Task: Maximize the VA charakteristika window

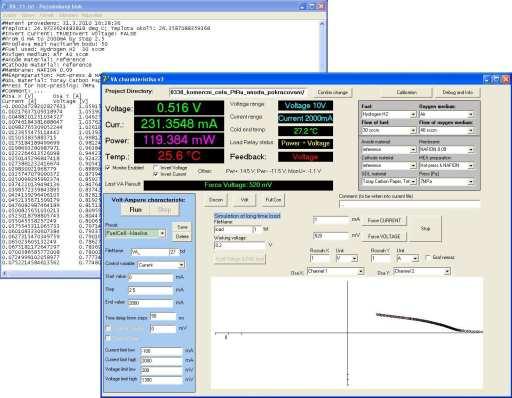Action: click(496, 79)
